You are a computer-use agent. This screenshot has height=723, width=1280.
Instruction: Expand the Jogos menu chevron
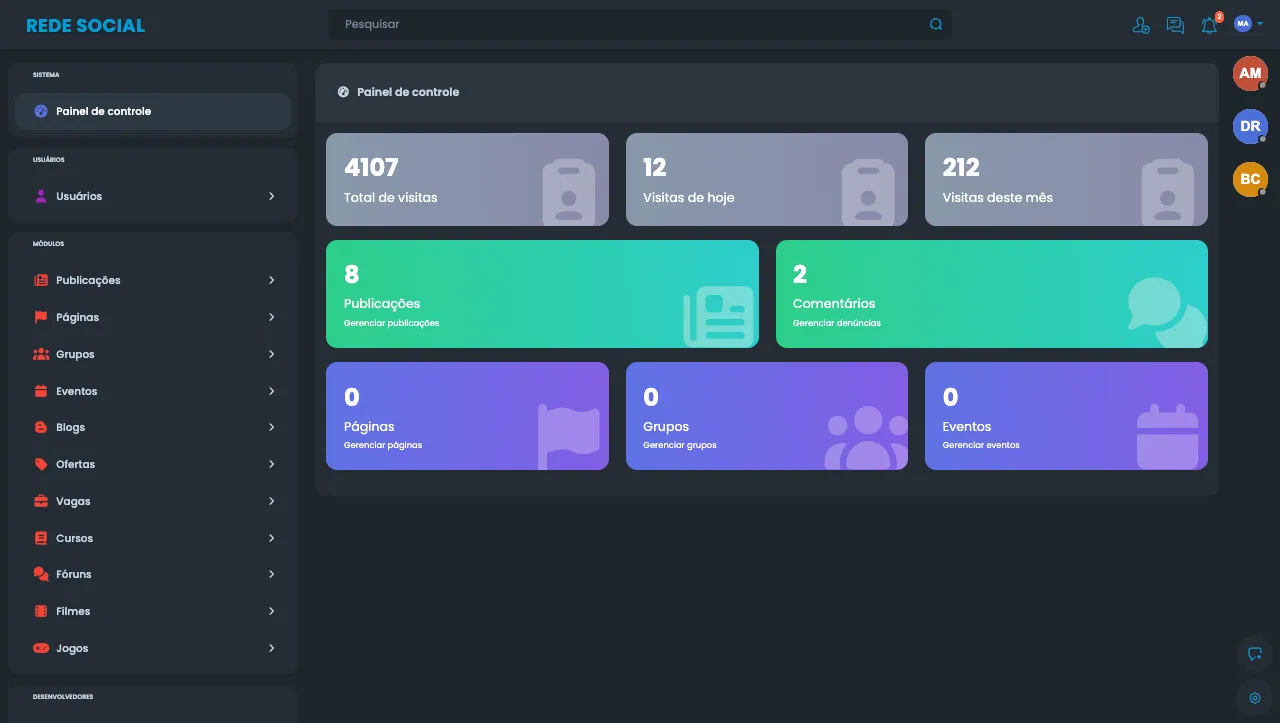tap(271, 648)
